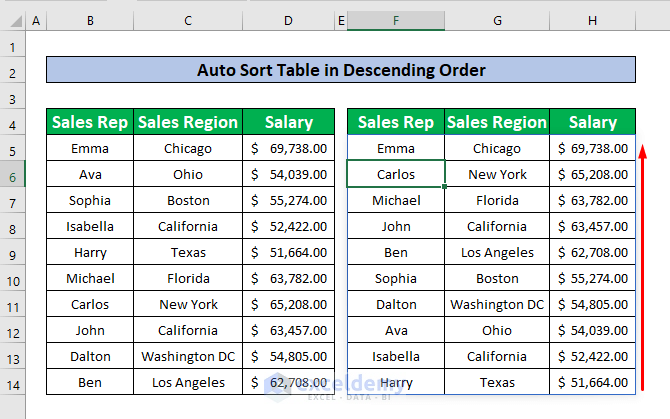Screen dimensions: 670x419
Task: Click the Select All corner triangle
Action: [x=13, y=21]
